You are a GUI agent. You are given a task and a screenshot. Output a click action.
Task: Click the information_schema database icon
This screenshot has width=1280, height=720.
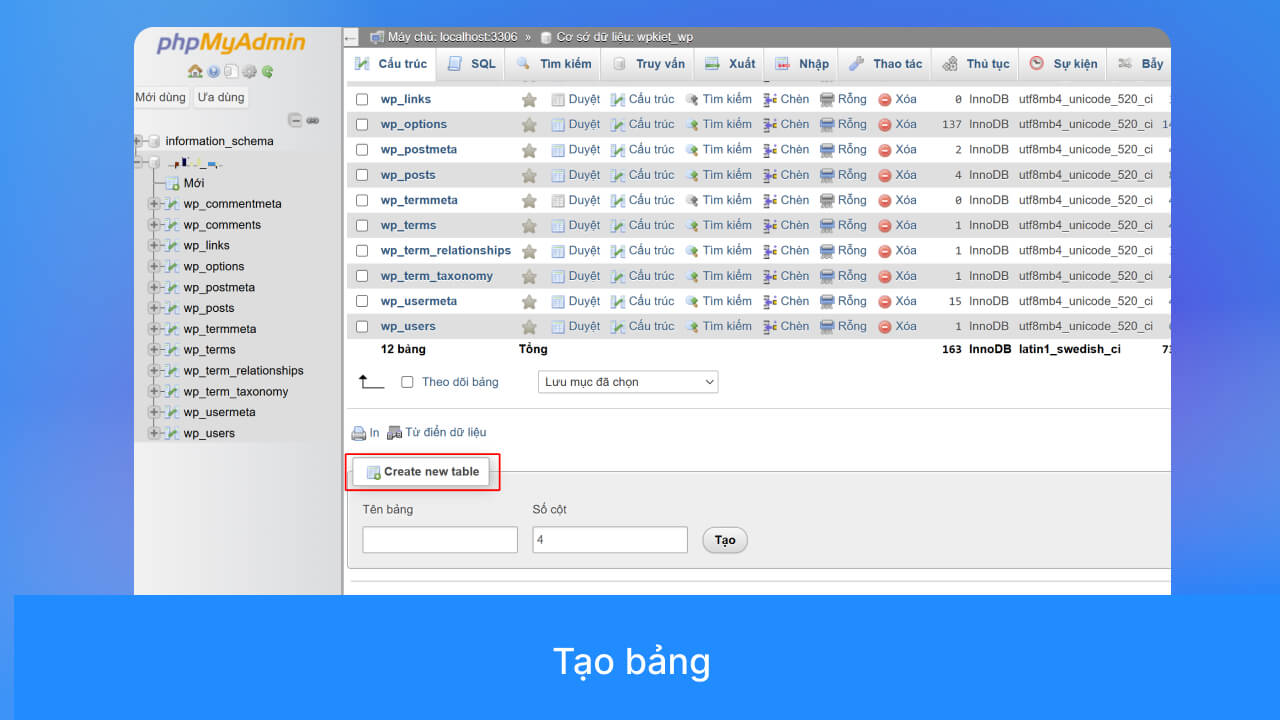point(154,141)
